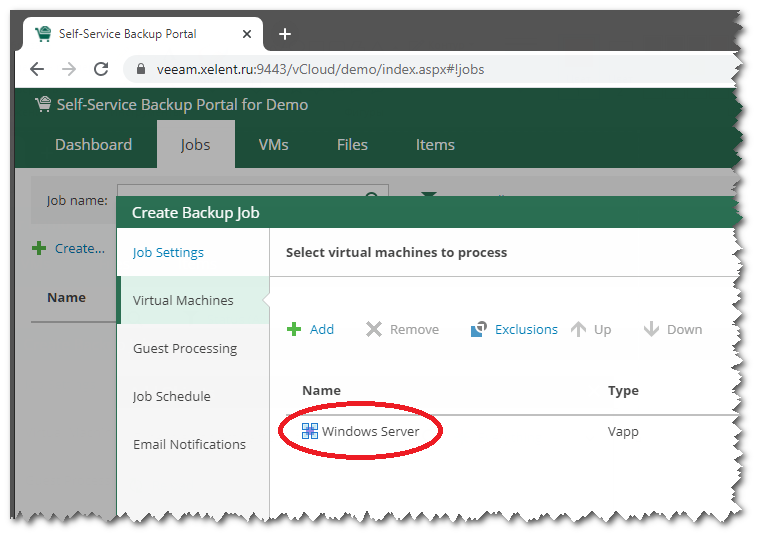
Task: Click the Create... job link
Action: click(x=79, y=248)
